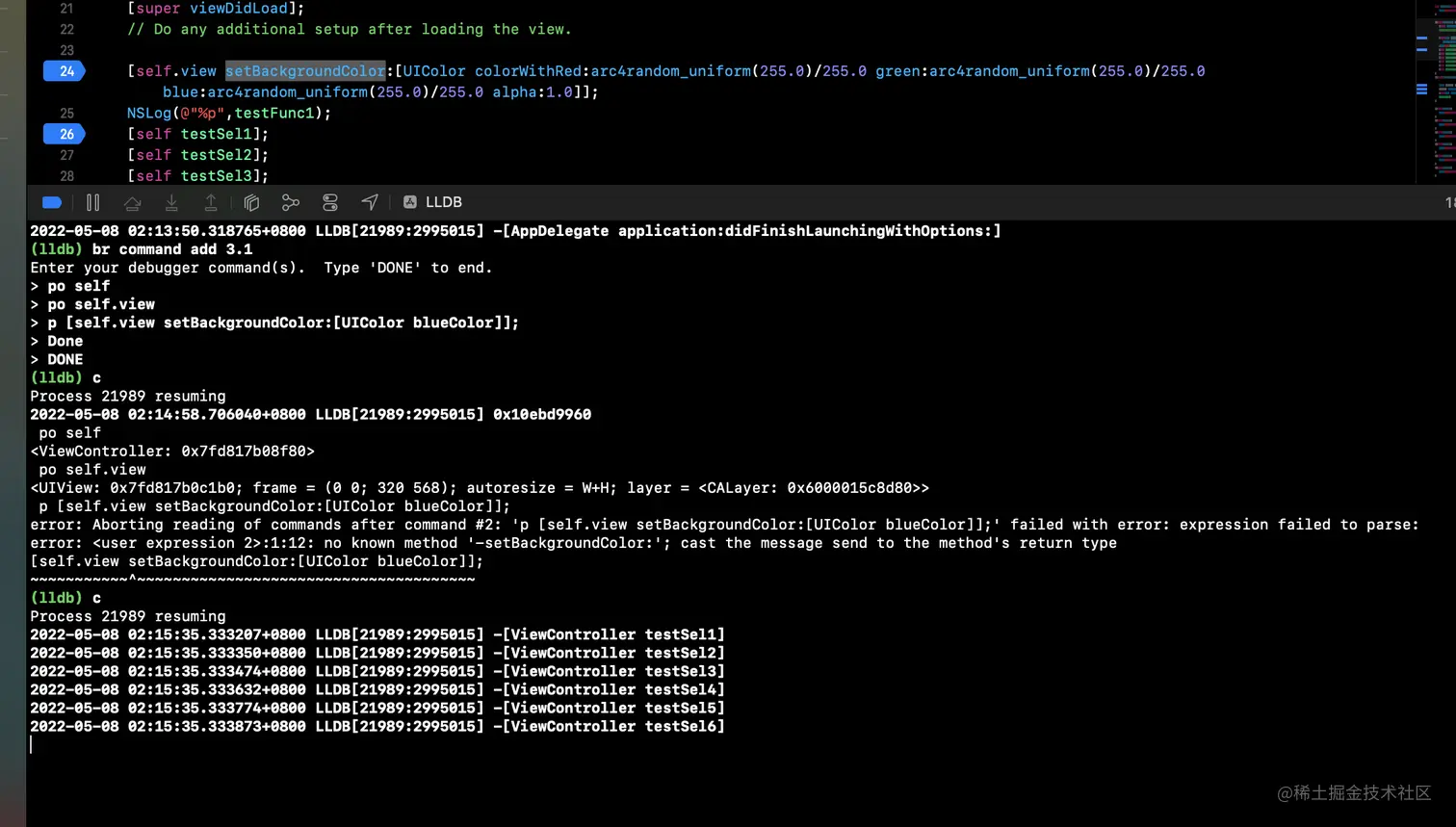The width and height of the screenshot is (1456, 827).
Task: Click the 'no known method' error line
Action: (x=573, y=543)
